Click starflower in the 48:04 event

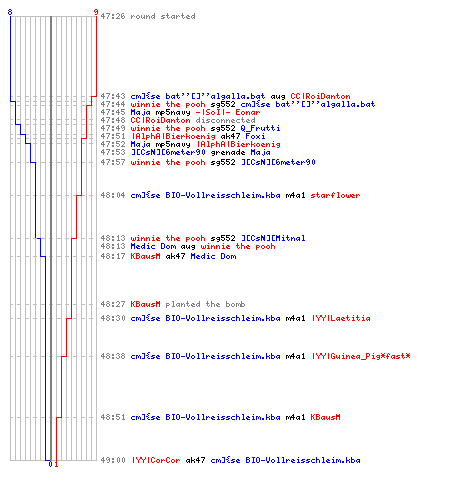coord(335,195)
